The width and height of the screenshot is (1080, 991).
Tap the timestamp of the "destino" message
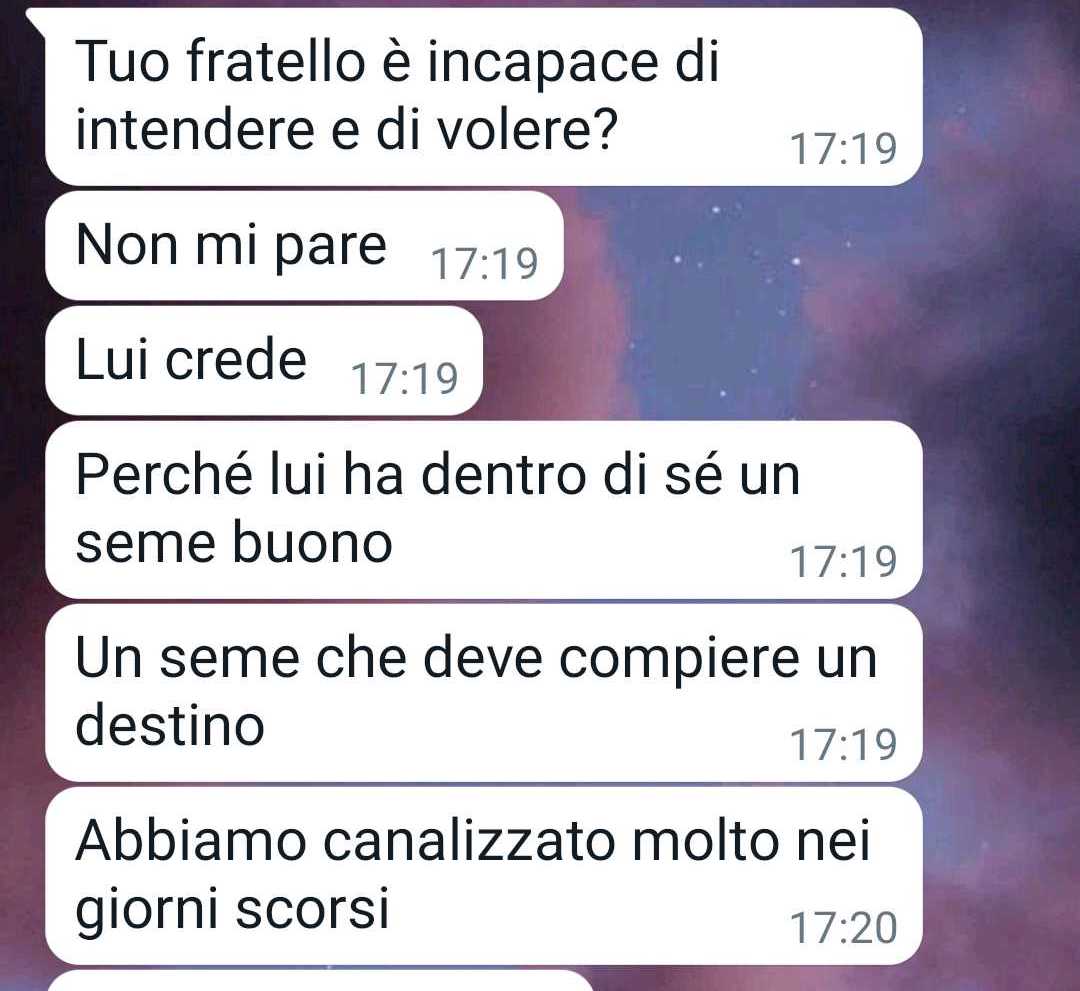[843, 744]
